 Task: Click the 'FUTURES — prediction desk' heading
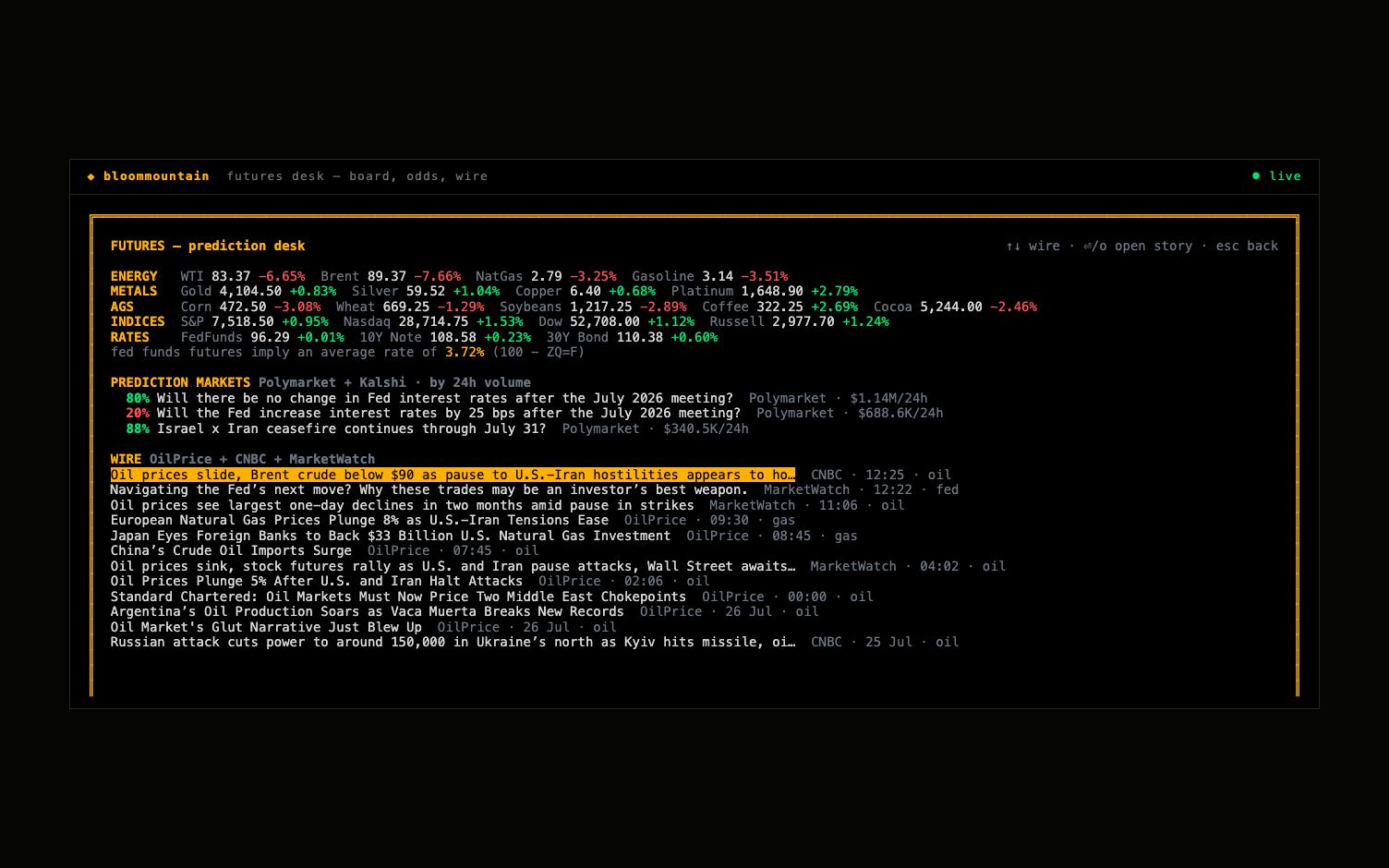coord(208,246)
